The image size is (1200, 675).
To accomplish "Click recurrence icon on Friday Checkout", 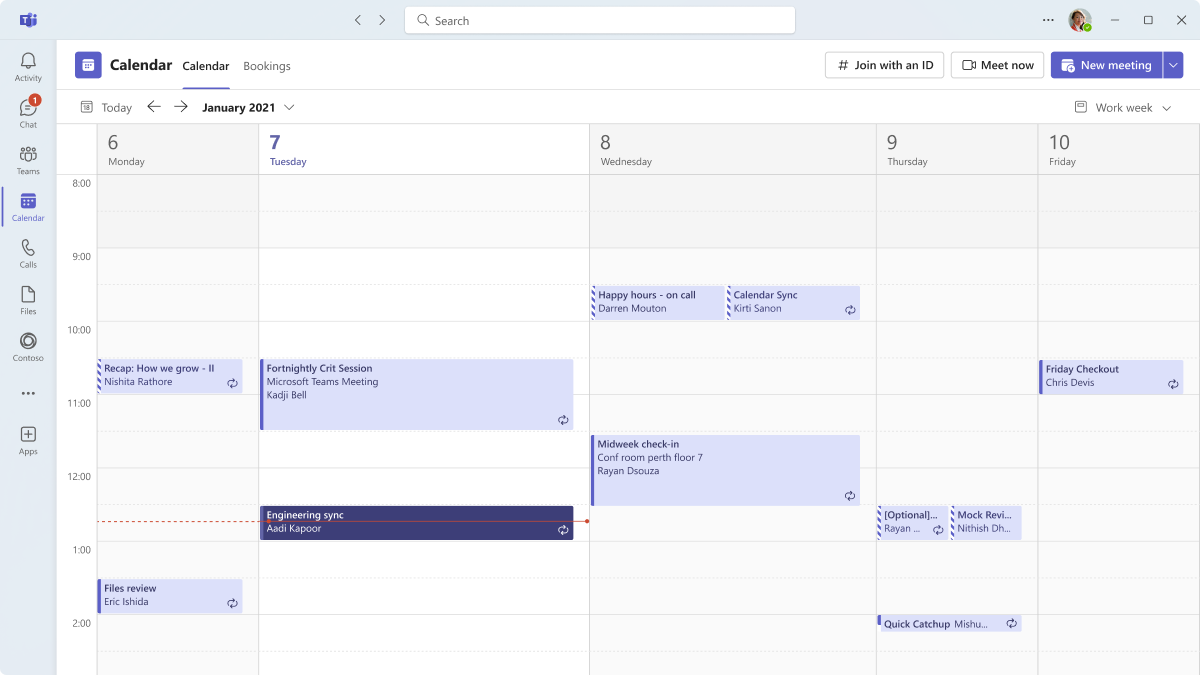I will coord(1173,384).
